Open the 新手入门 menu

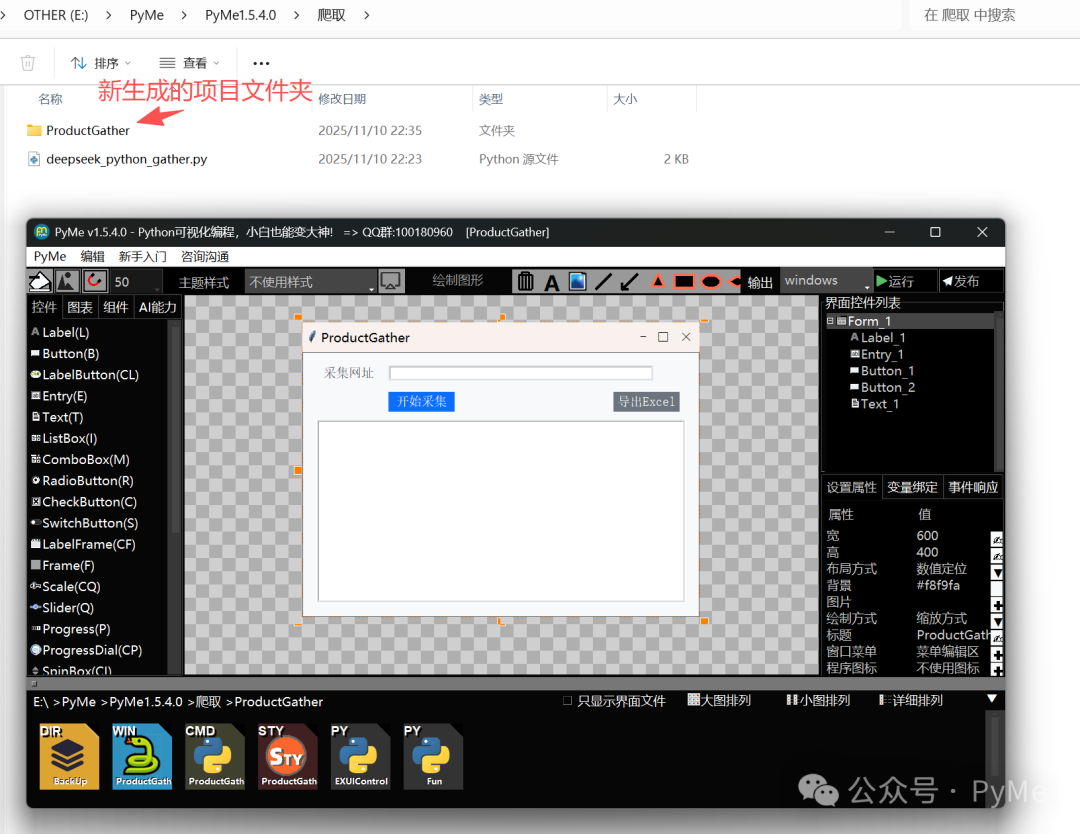tap(141, 256)
